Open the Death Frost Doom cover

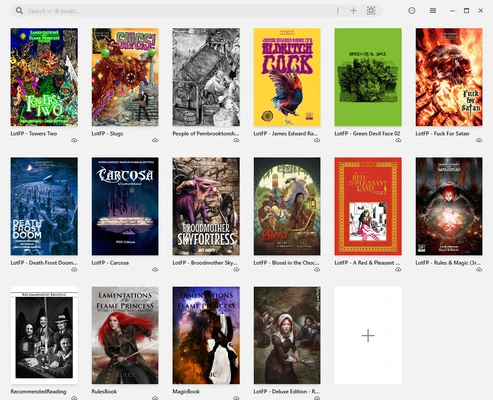click(x=44, y=206)
